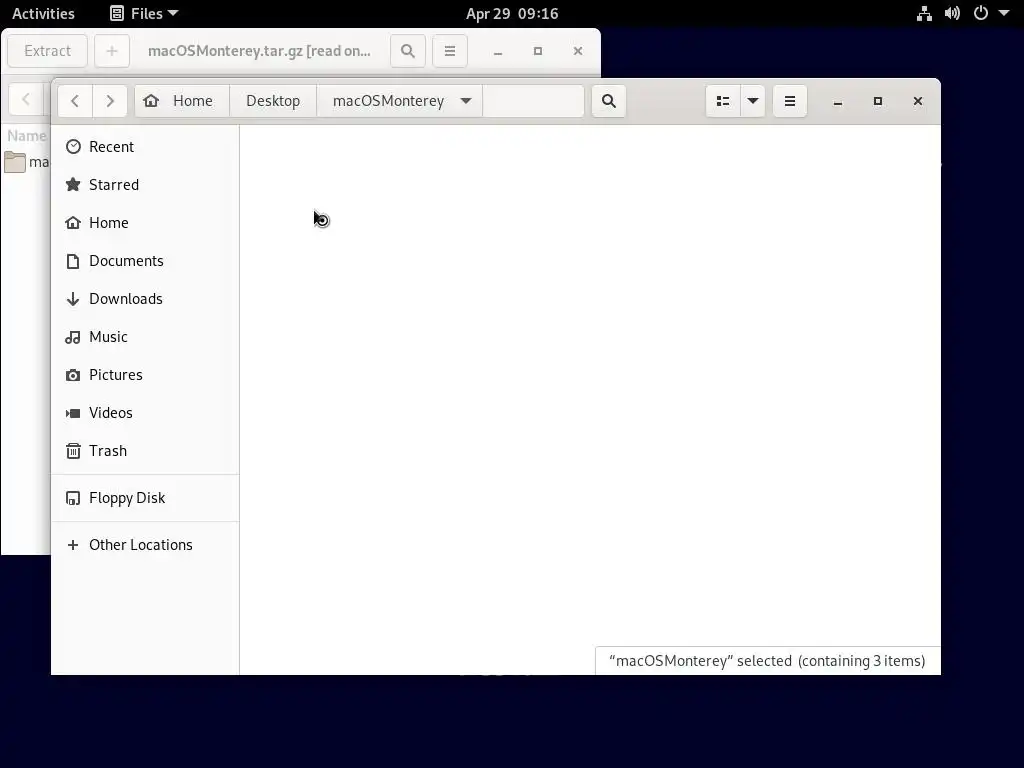Viewport: 1024px width, 768px height.
Task: Click the Documents file icon
Action: [73, 261]
